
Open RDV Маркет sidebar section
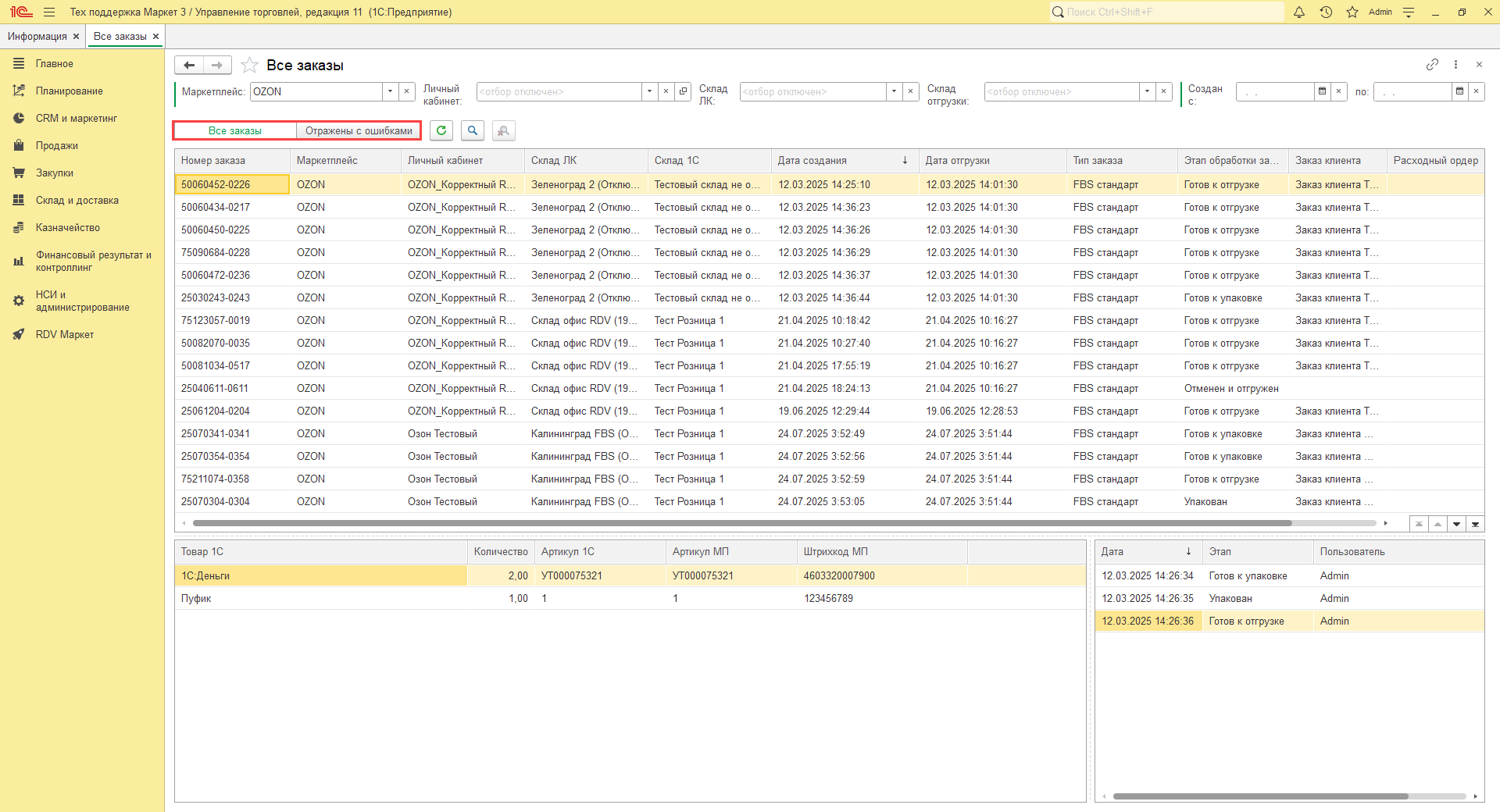coord(64,334)
